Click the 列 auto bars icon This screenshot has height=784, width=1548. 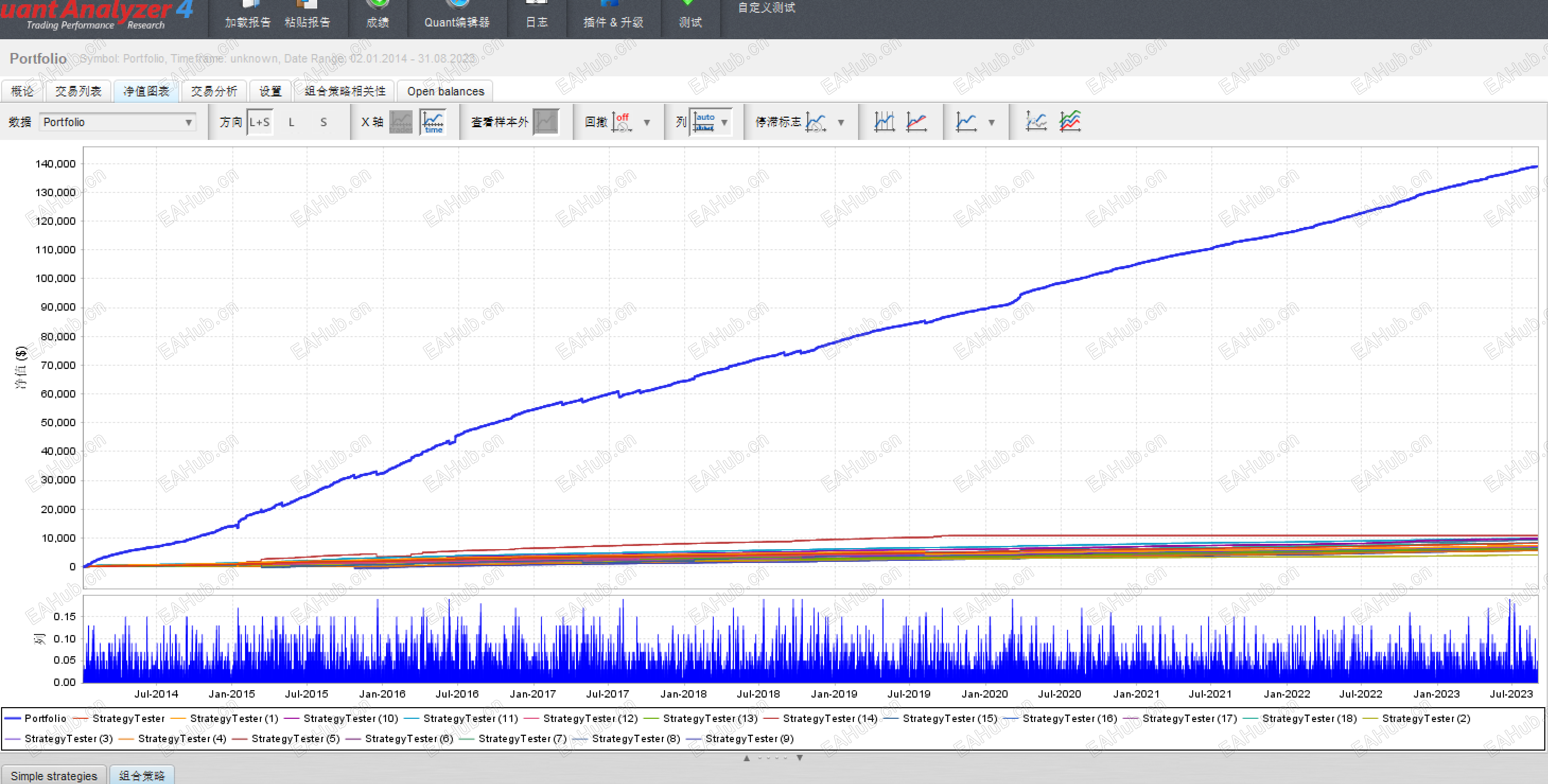click(704, 122)
